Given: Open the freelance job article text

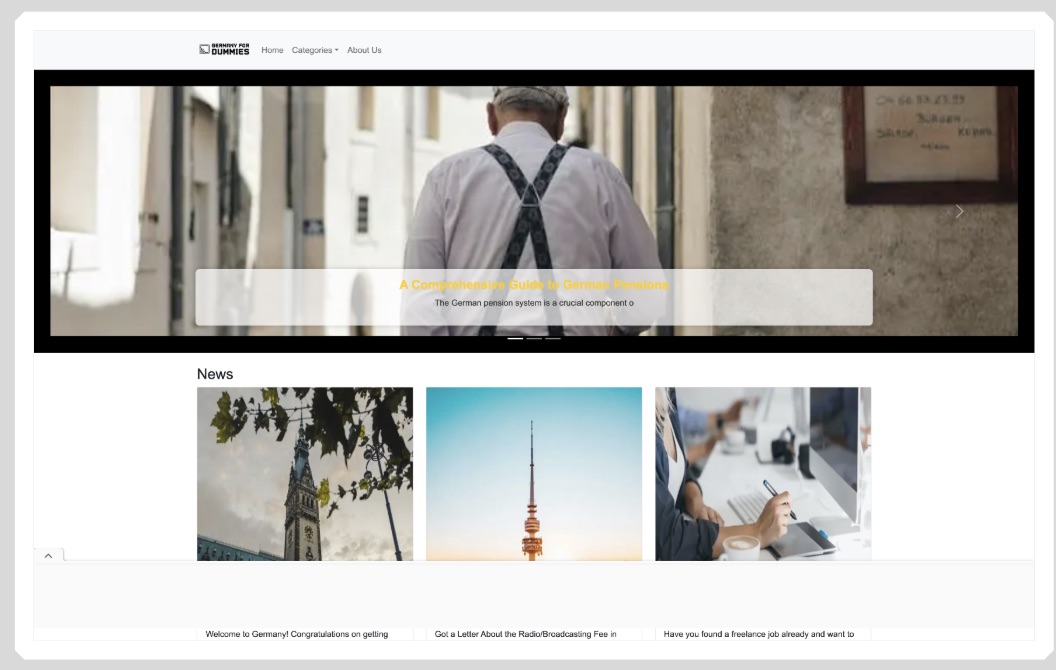Looking at the screenshot, I should pos(758,634).
